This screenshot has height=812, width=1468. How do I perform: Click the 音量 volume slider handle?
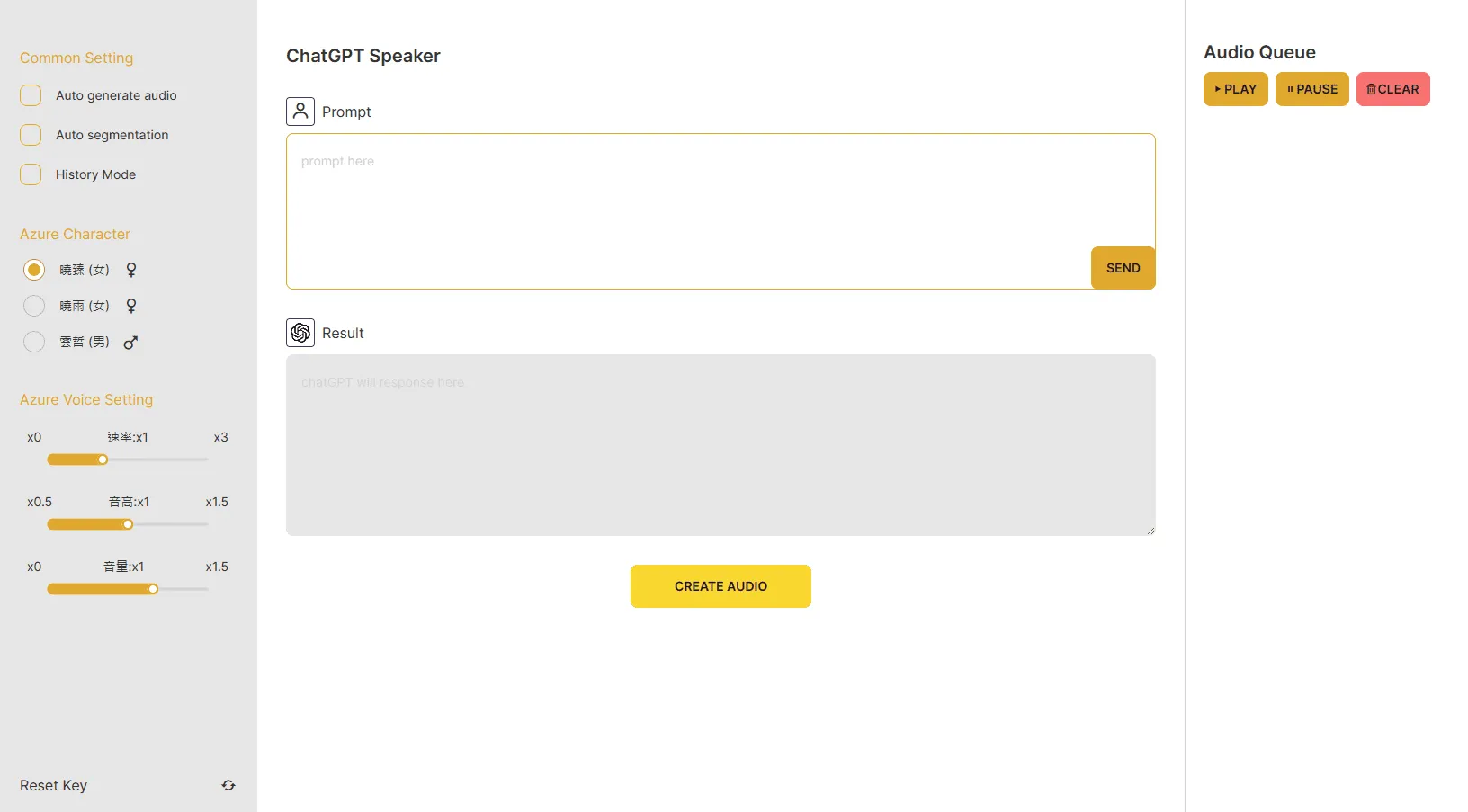click(153, 589)
